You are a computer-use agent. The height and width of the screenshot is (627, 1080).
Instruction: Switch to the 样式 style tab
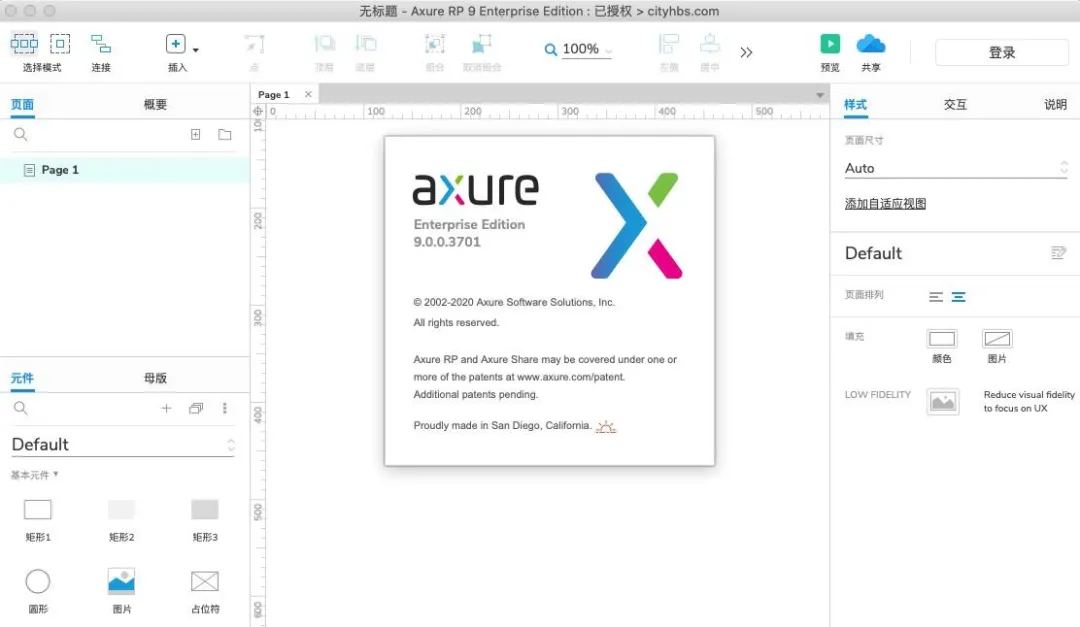click(855, 105)
